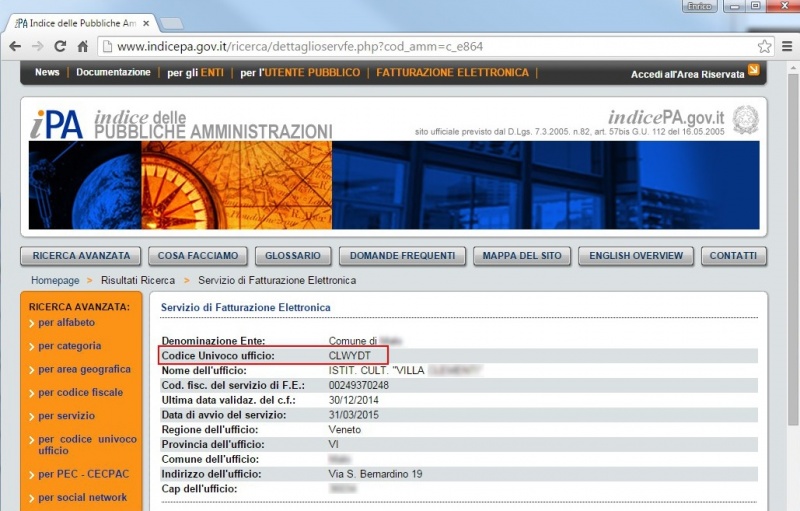
Task: Click the orange arrow icon beside Area Riservata
Action: 754,69
